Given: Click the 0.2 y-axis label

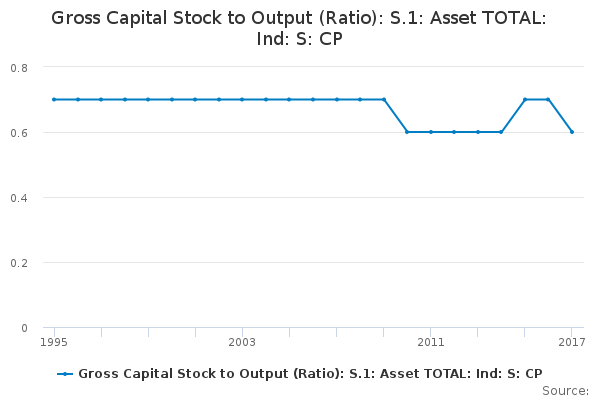Looking at the screenshot, I should [x=19, y=263].
